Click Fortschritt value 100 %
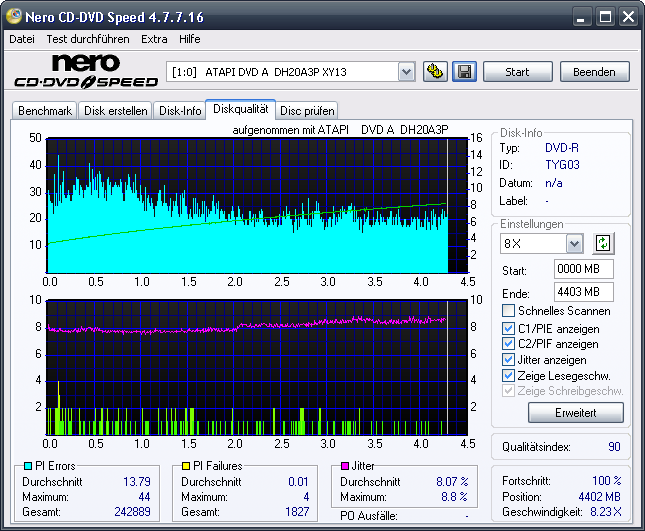 click(607, 481)
